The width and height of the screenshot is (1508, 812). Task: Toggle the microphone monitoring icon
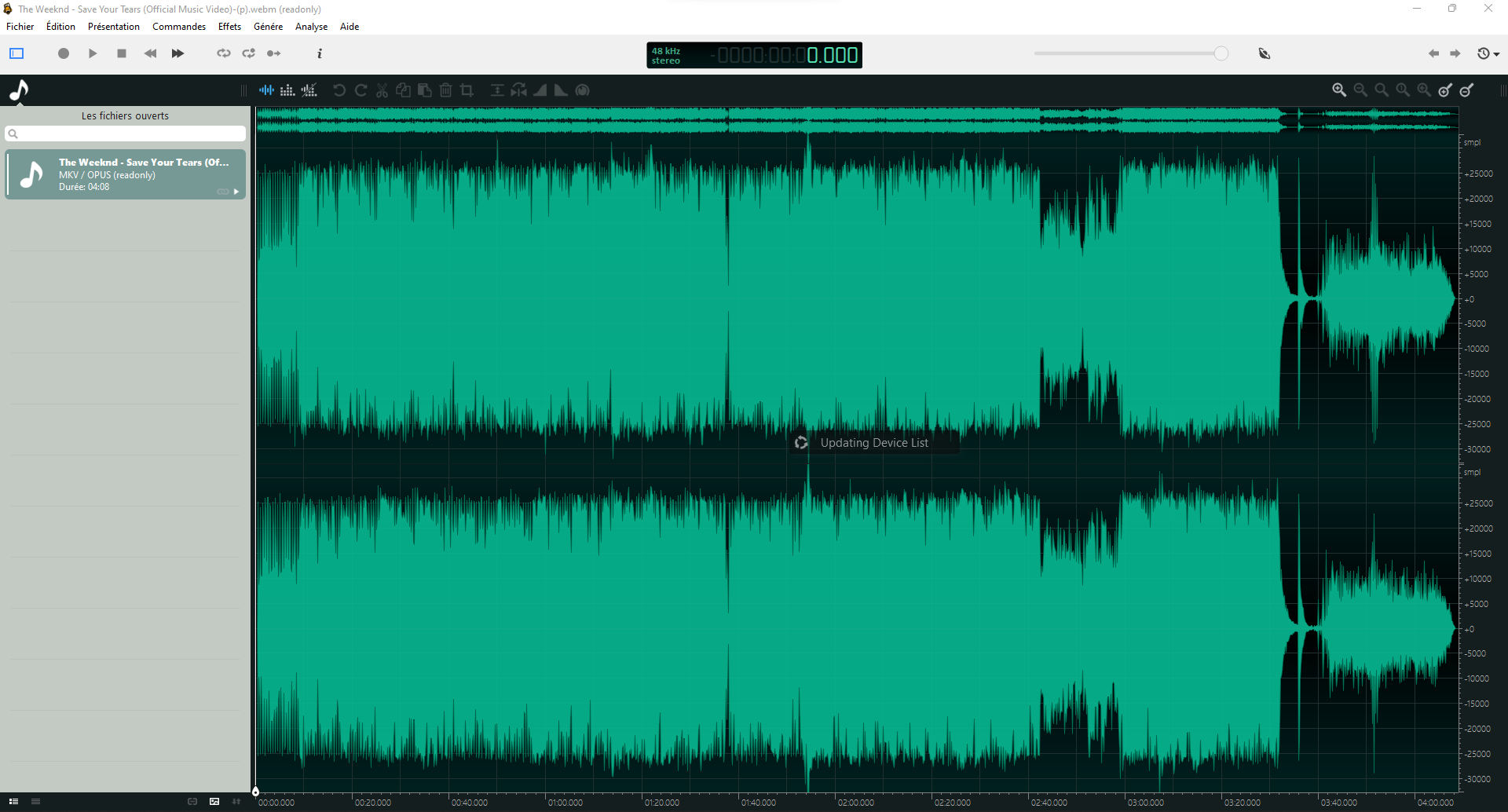pyautogui.click(x=1265, y=53)
